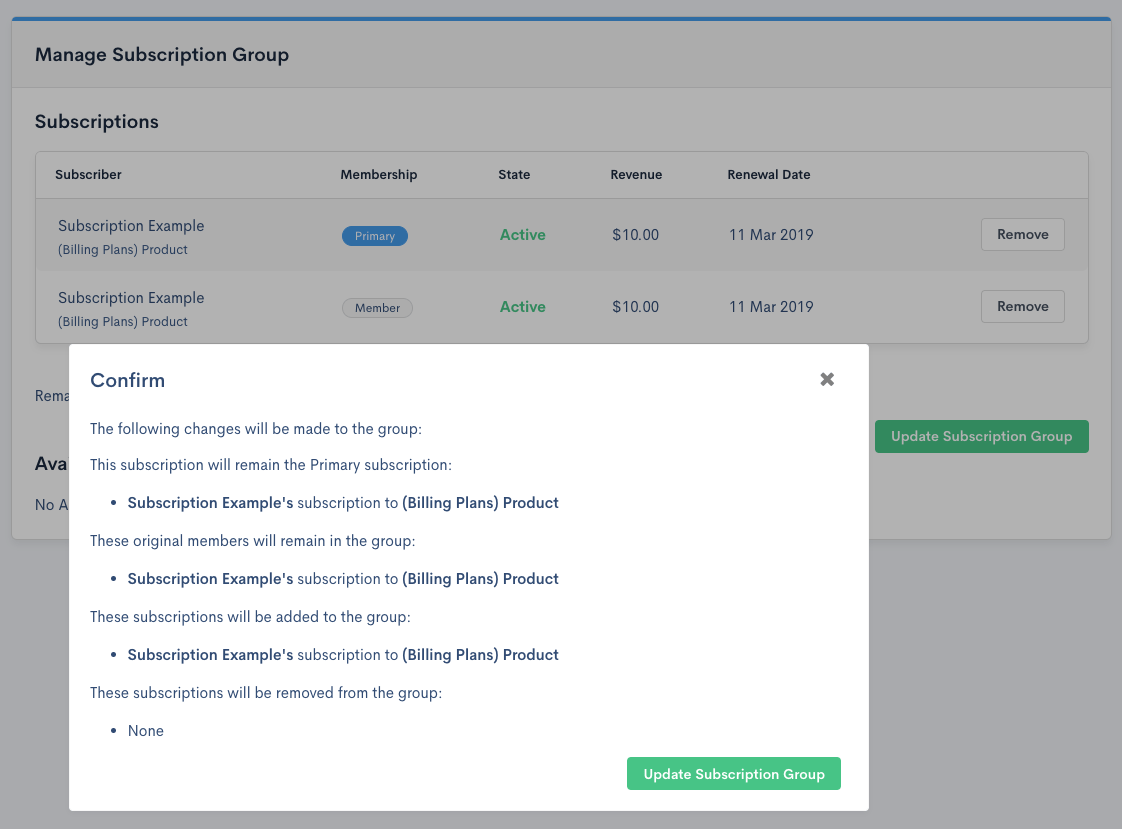Select the Active state of the Primary row
Viewport: 1122px width, 829px height.
[522, 235]
